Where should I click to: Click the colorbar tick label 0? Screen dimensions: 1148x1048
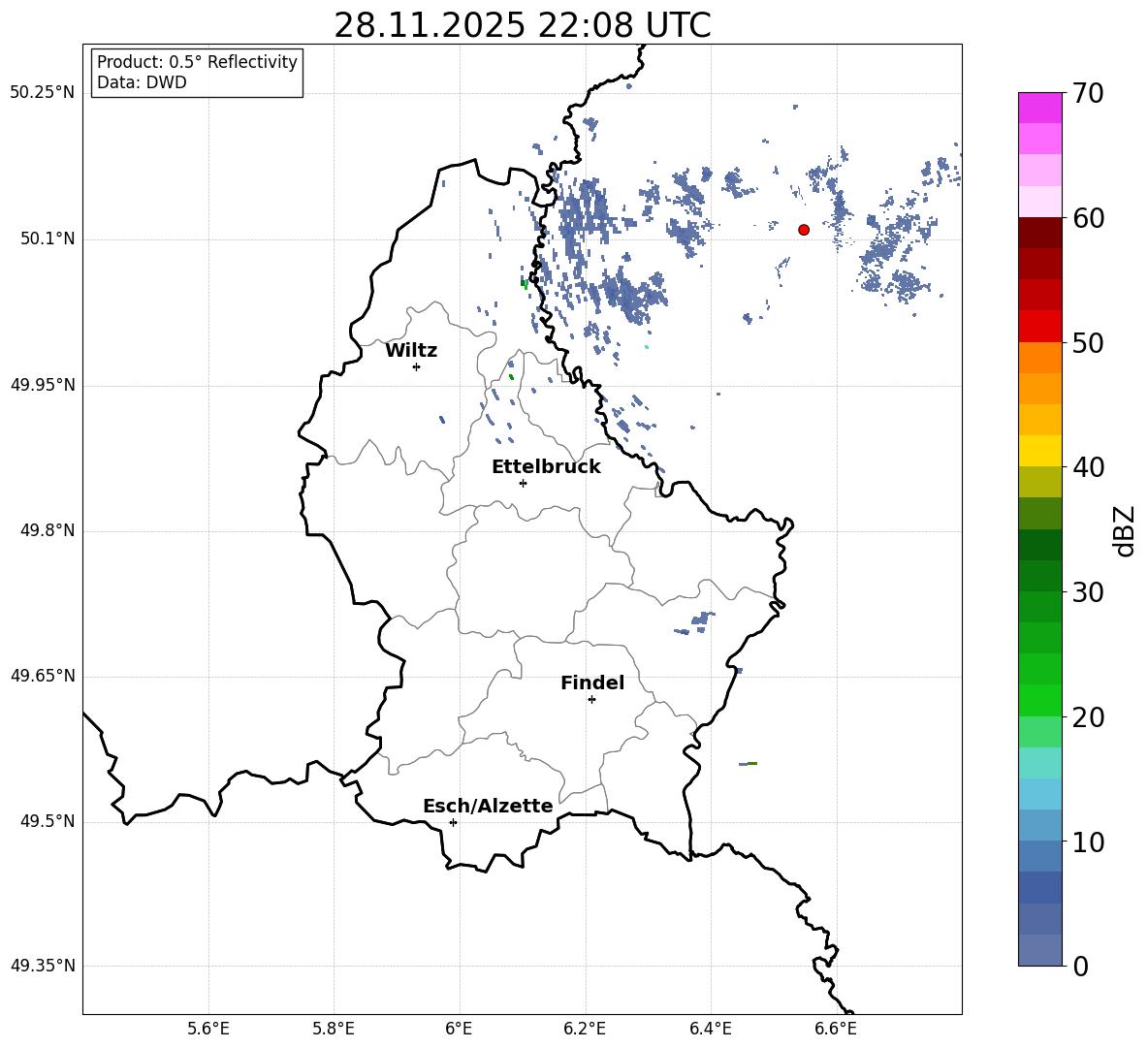click(x=1080, y=967)
